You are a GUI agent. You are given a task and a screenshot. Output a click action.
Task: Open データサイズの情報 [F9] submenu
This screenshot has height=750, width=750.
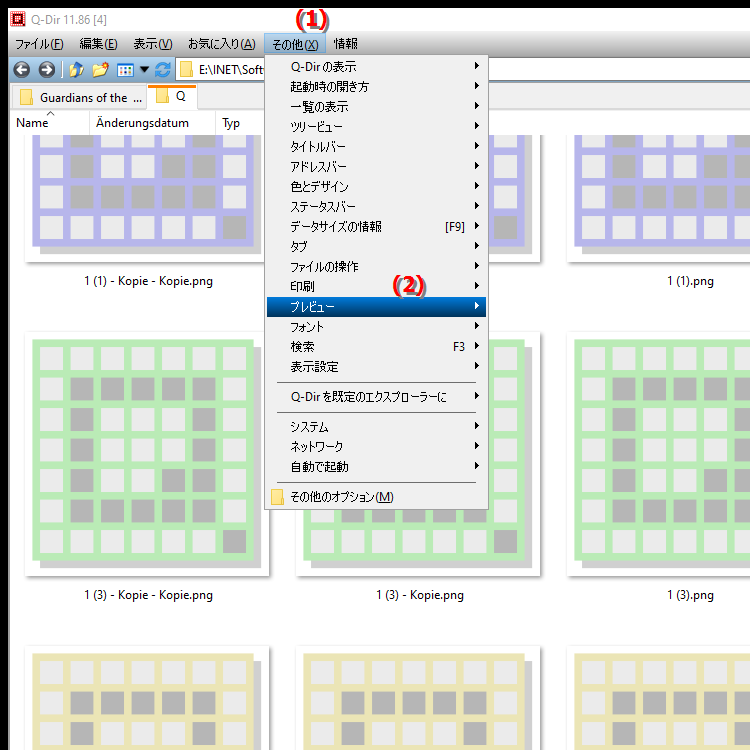[376, 226]
